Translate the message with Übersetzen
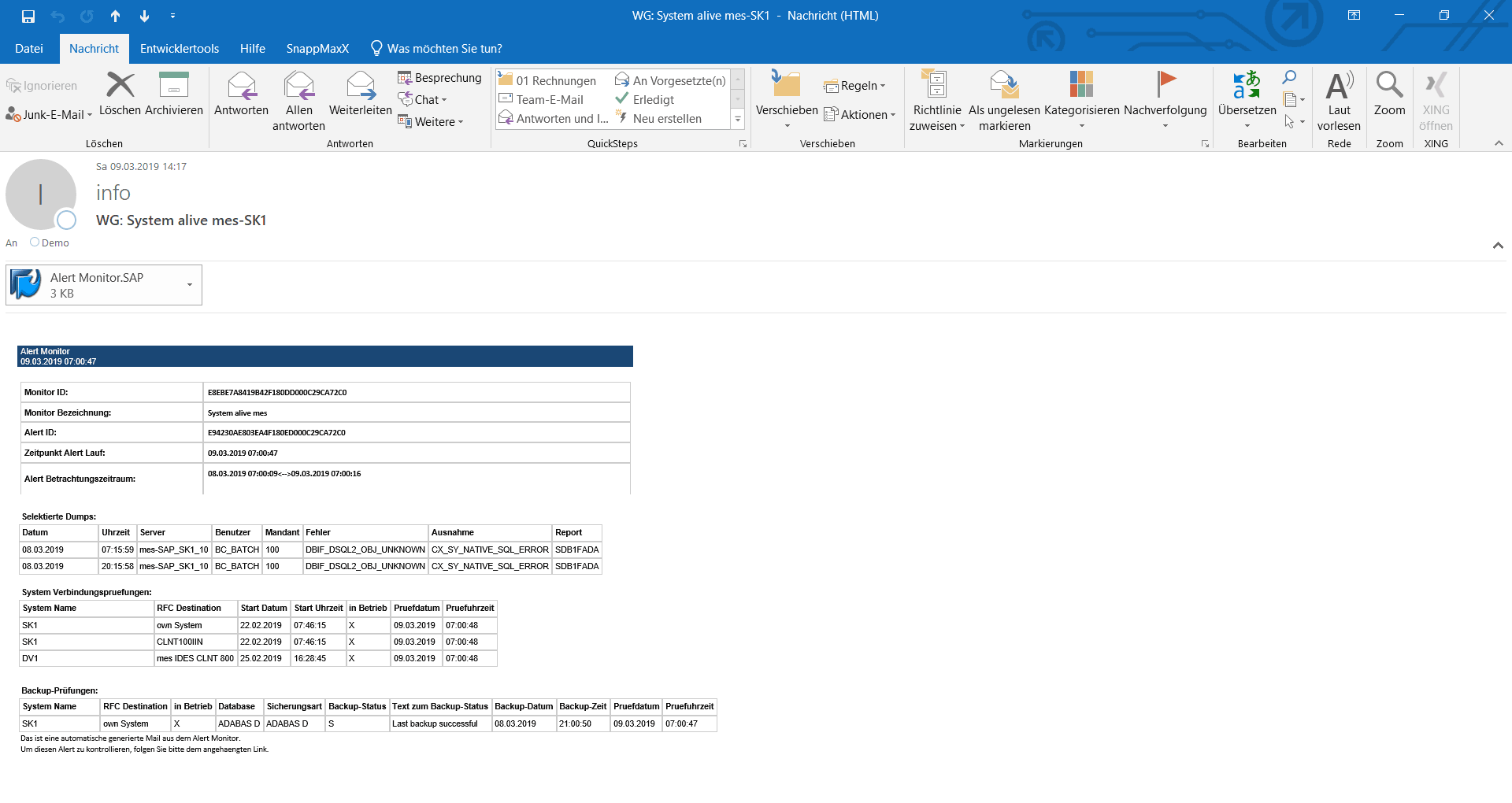Viewport: 1512px width, 803px height. coord(1247,101)
